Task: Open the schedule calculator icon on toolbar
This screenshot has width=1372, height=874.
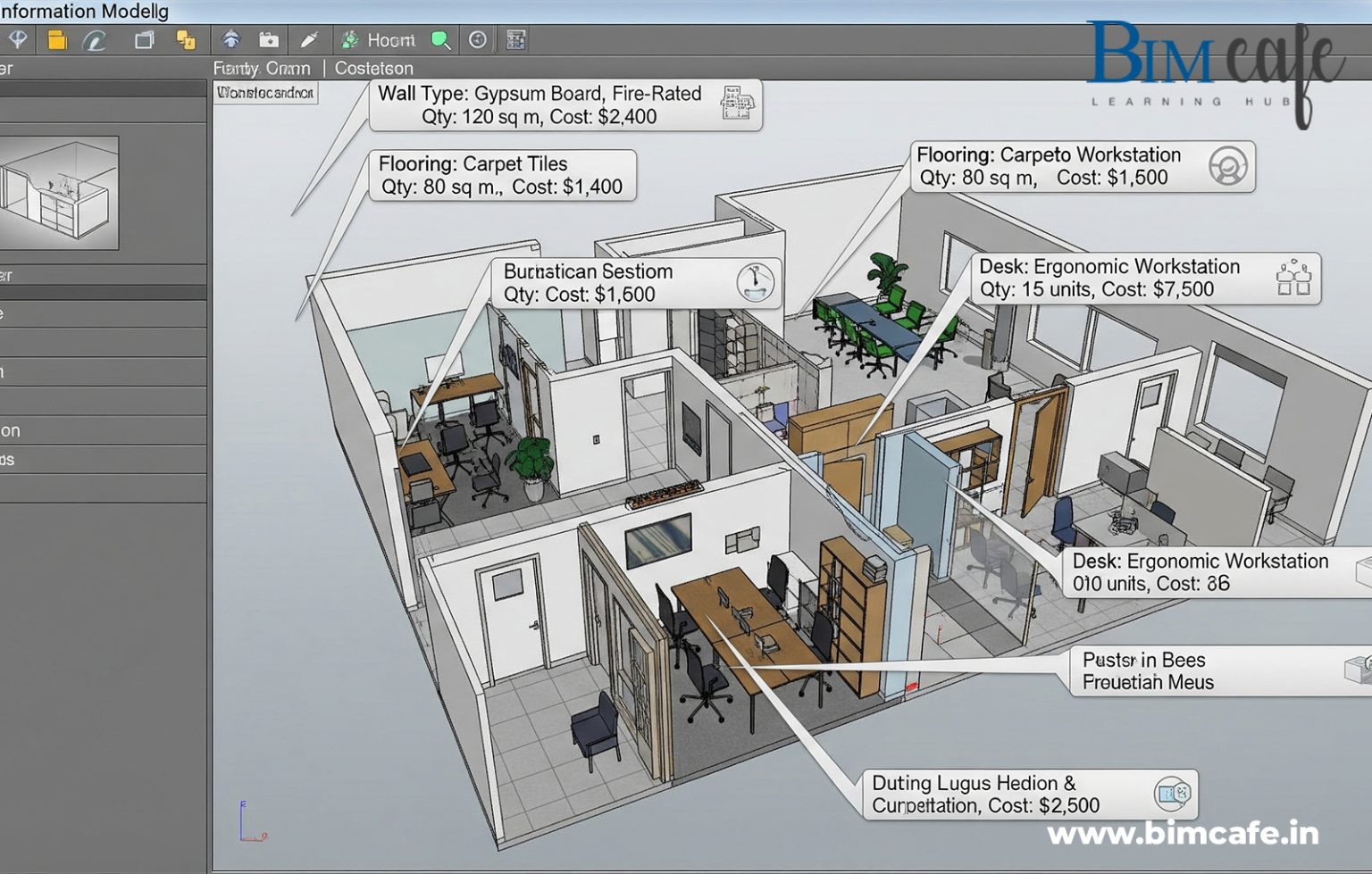Action: point(515,39)
